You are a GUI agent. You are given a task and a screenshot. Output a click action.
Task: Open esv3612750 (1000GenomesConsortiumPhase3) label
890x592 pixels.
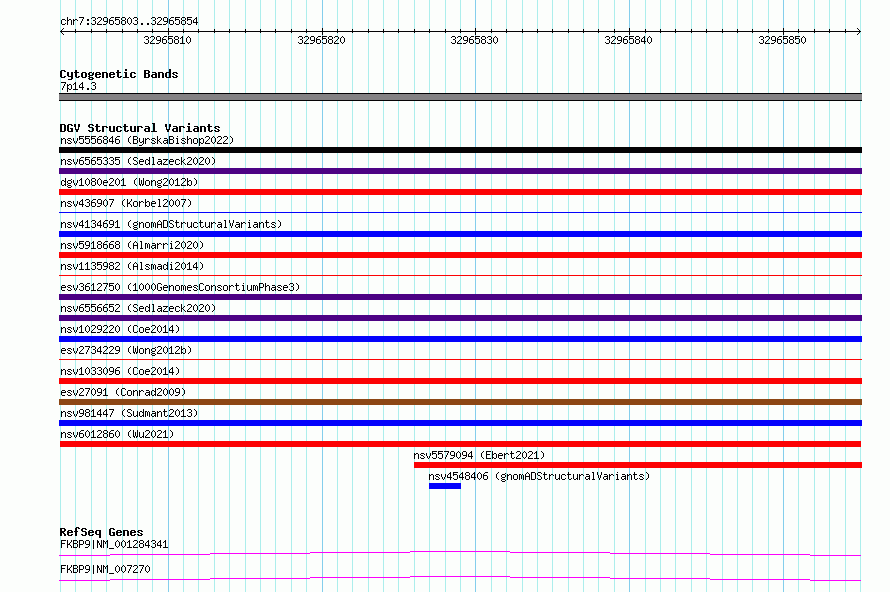(x=180, y=287)
